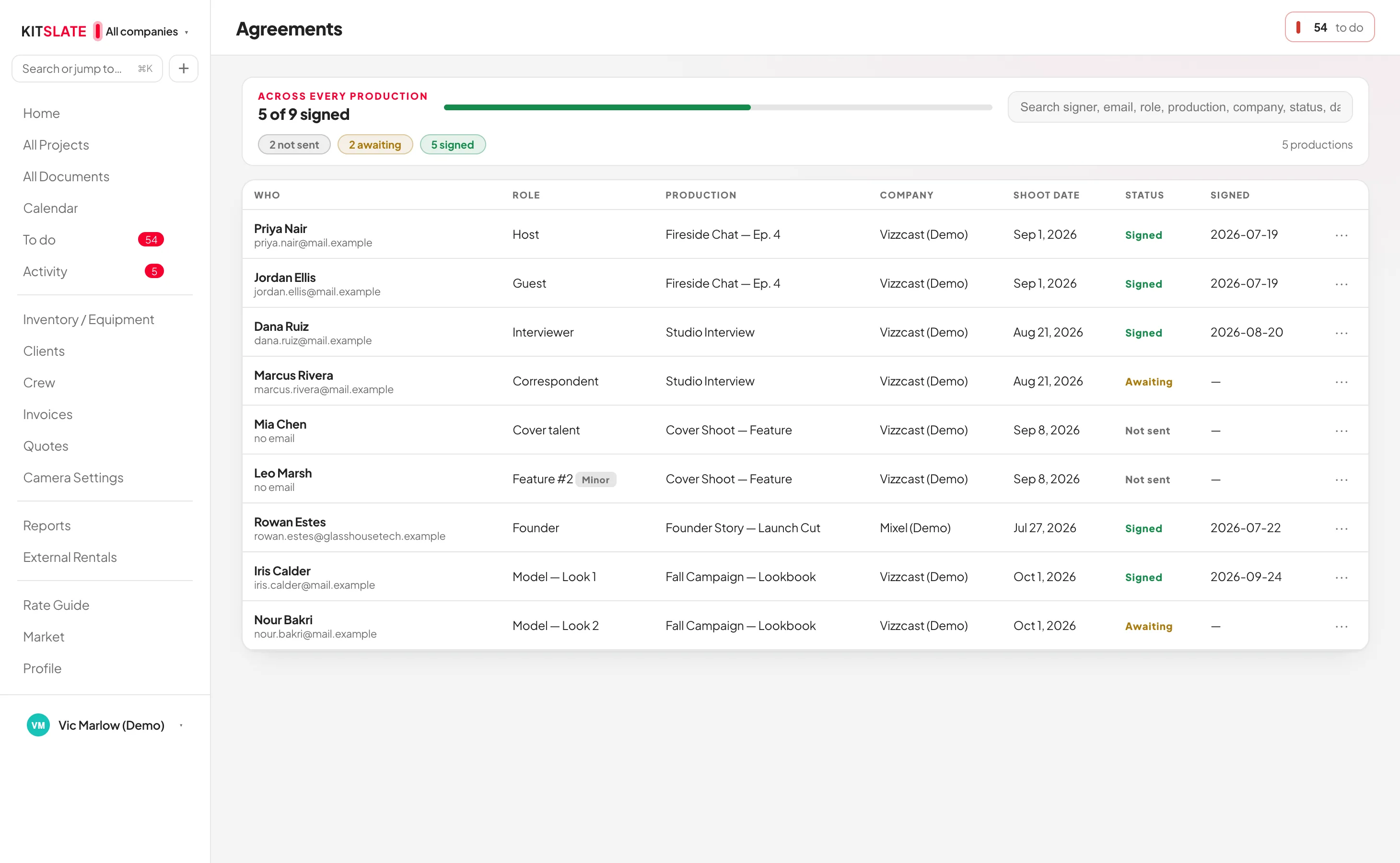Click the VM user avatar

point(38,725)
